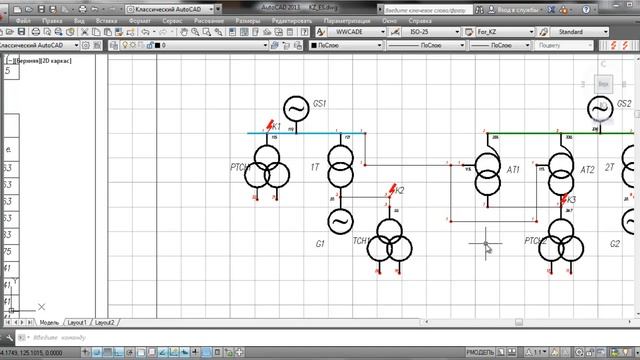The width and height of the screenshot is (640, 360).
Task: Select the Zoom Realtime magnifier tool
Action: coord(196,32)
